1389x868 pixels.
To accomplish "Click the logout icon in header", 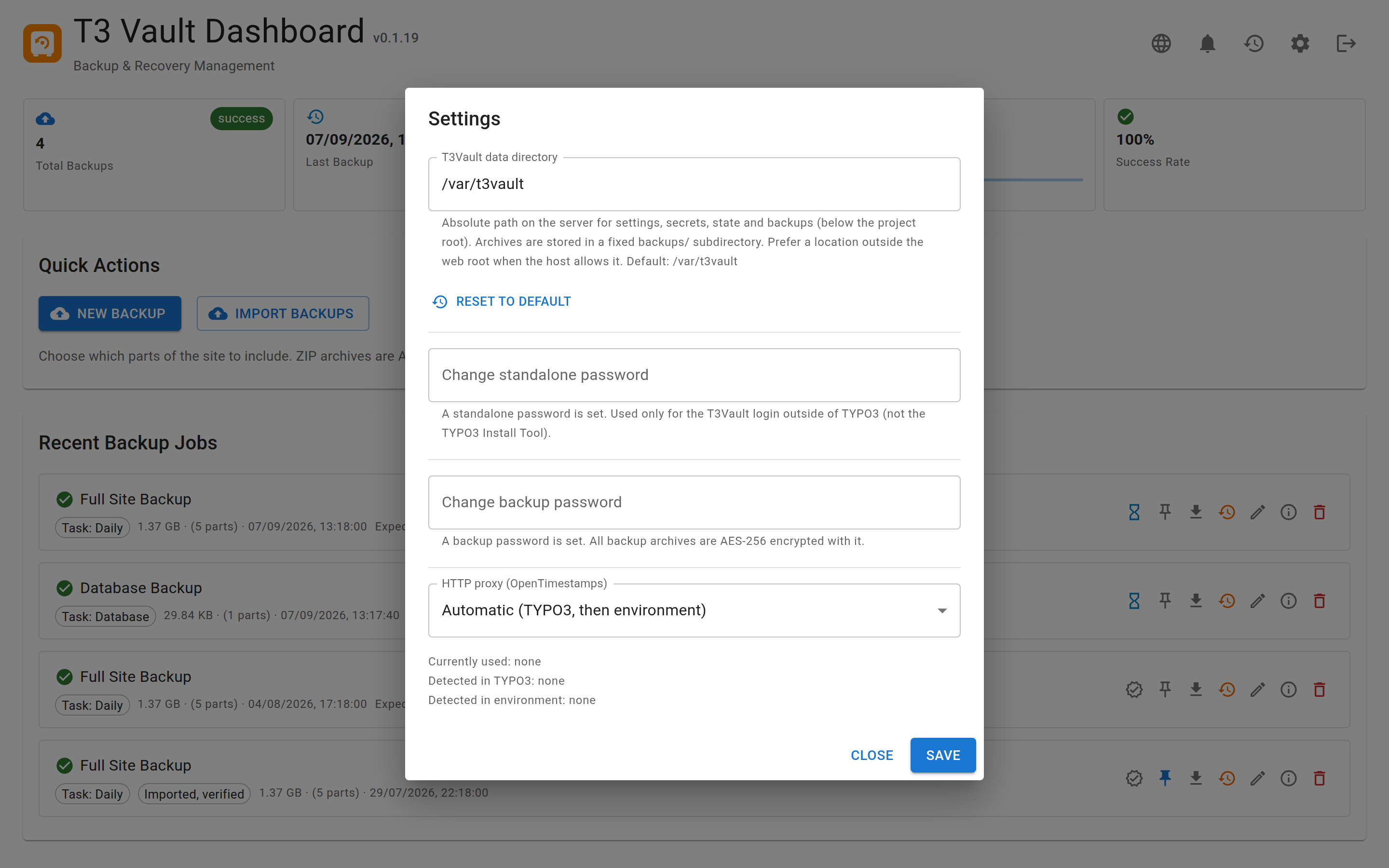I will pos(1346,43).
